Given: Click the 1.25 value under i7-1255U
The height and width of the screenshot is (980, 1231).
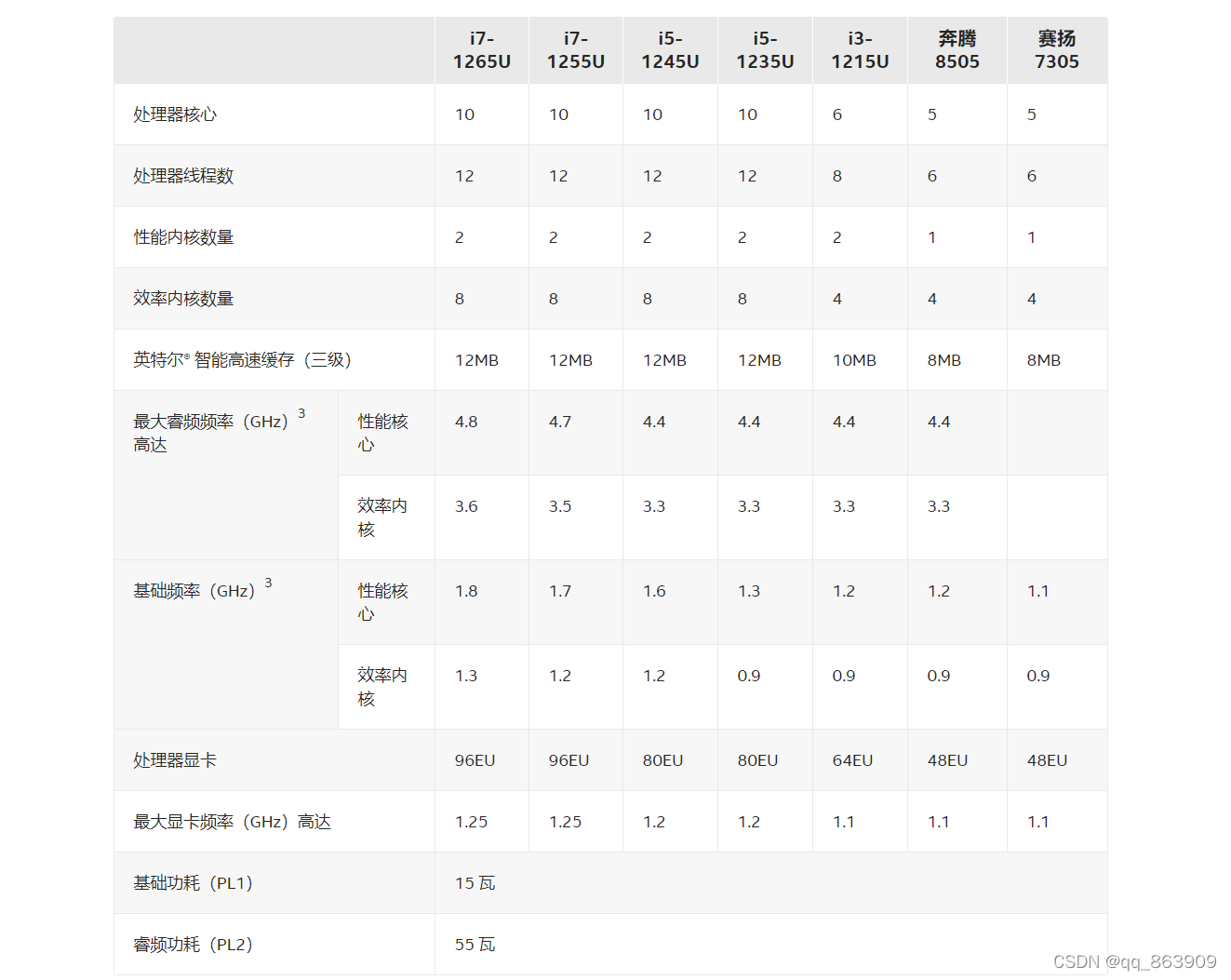Looking at the screenshot, I should [565, 822].
